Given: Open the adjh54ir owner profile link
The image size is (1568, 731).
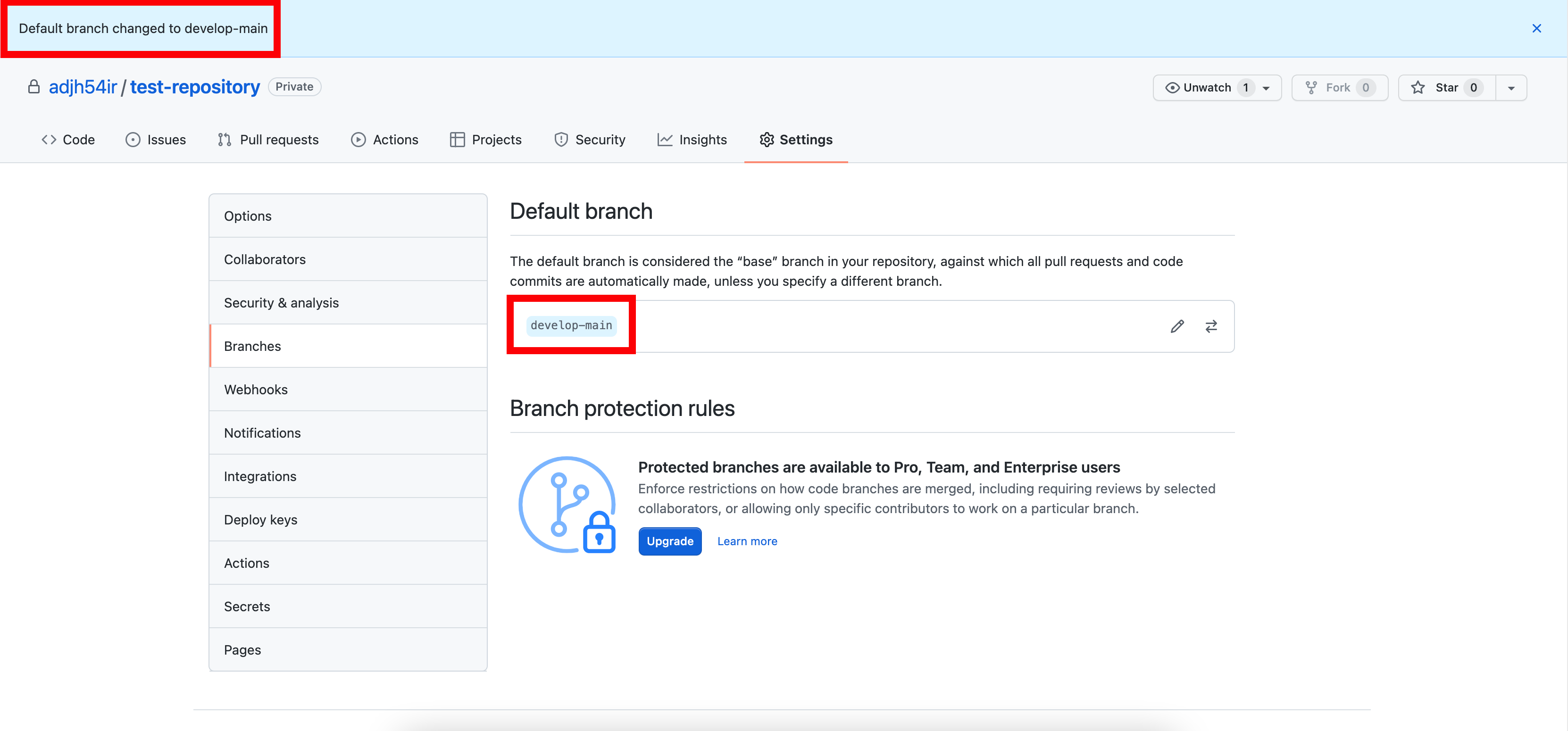Looking at the screenshot, I should click(x=82, y=87).
